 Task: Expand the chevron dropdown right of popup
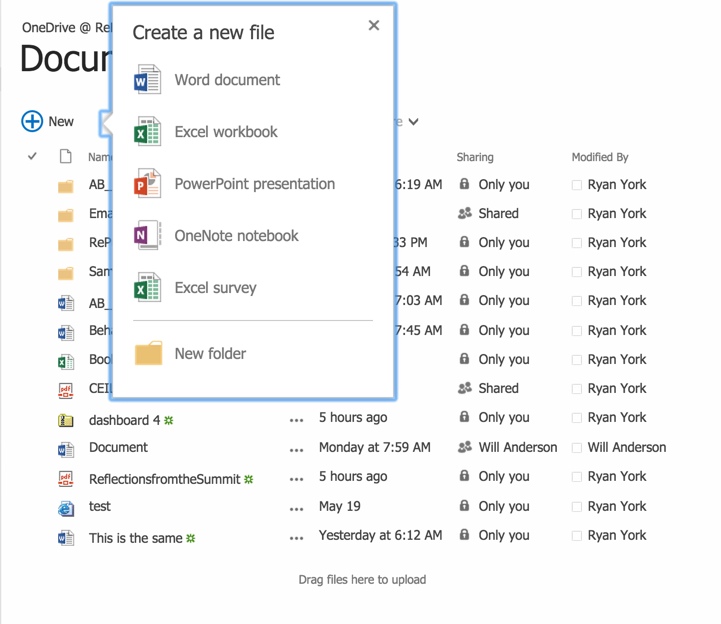413,122
